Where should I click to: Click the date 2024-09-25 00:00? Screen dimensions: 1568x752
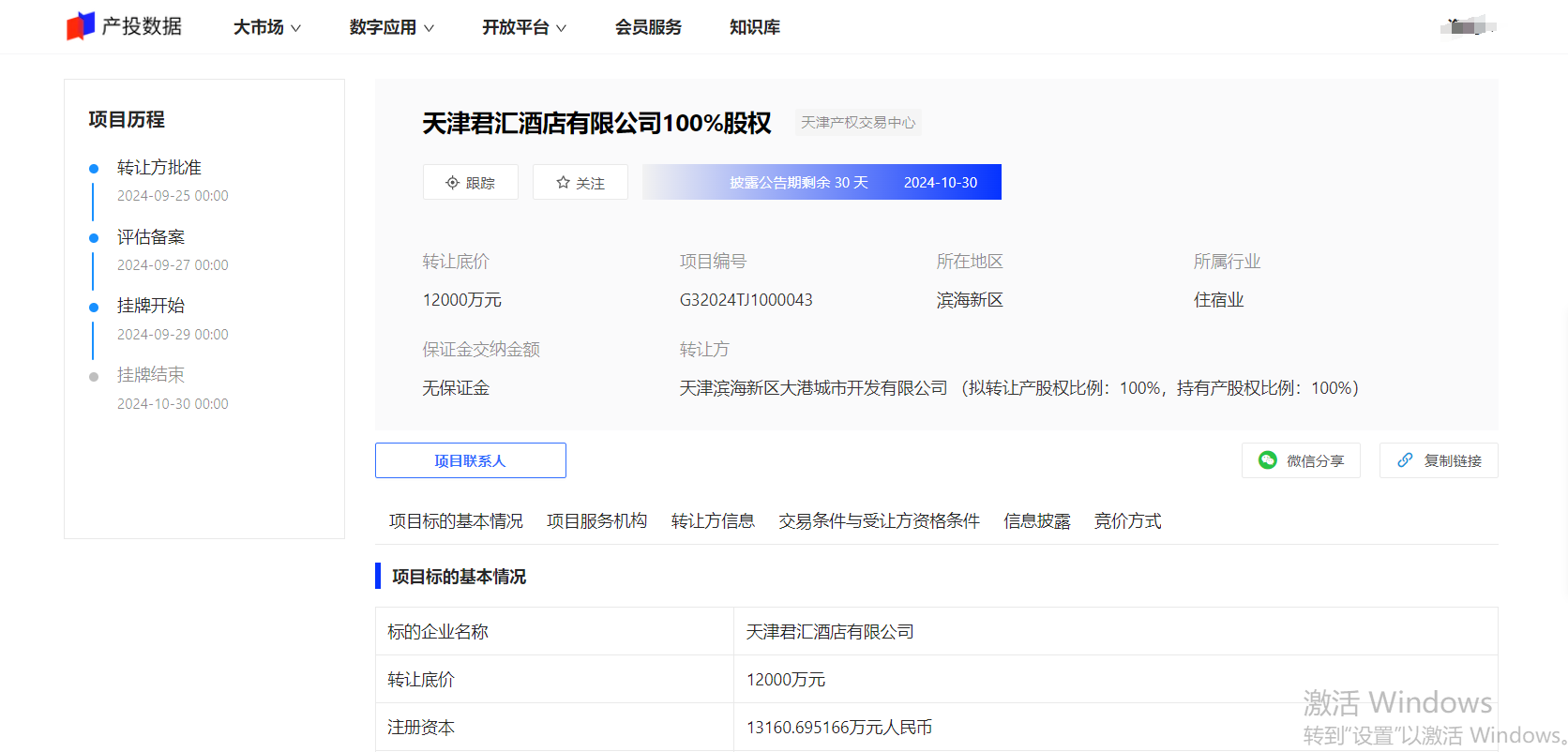(x=173, y=196)
